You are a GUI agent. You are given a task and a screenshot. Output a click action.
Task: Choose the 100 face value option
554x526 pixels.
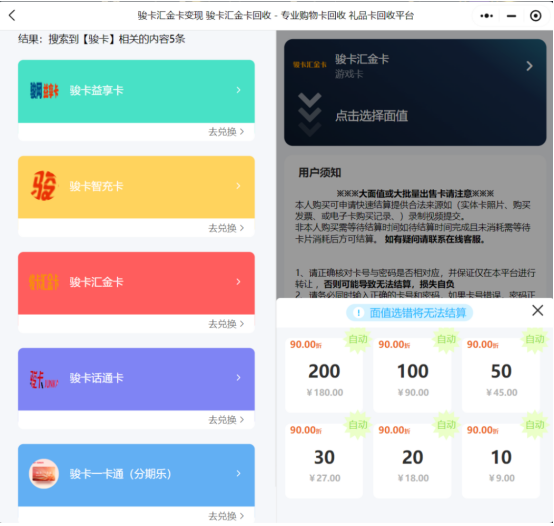pyautogui.click(x=412, y=375)
